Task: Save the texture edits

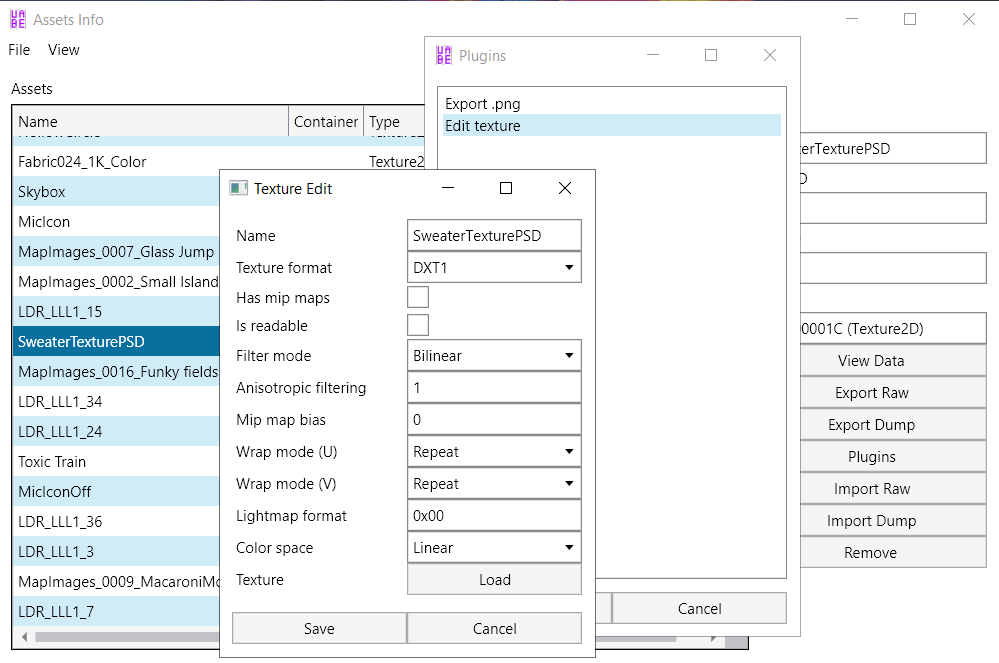Action: 319,629
